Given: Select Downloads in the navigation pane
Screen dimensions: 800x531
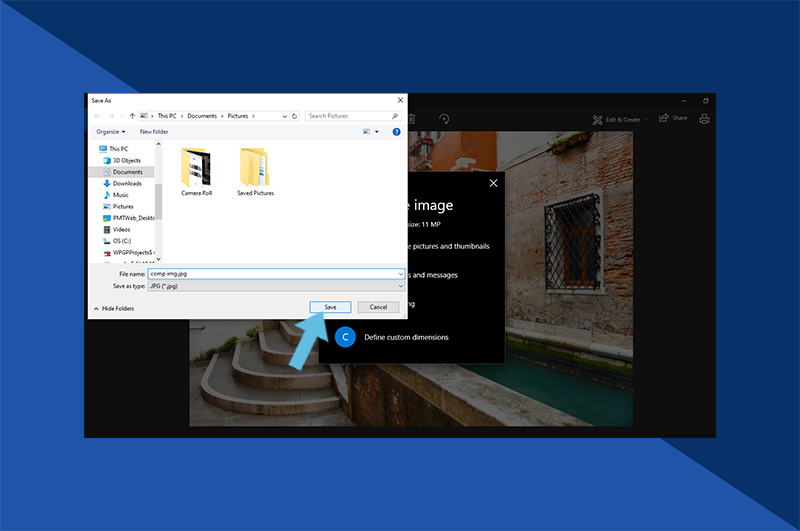Looking at the screenshot, I should 126,183.
